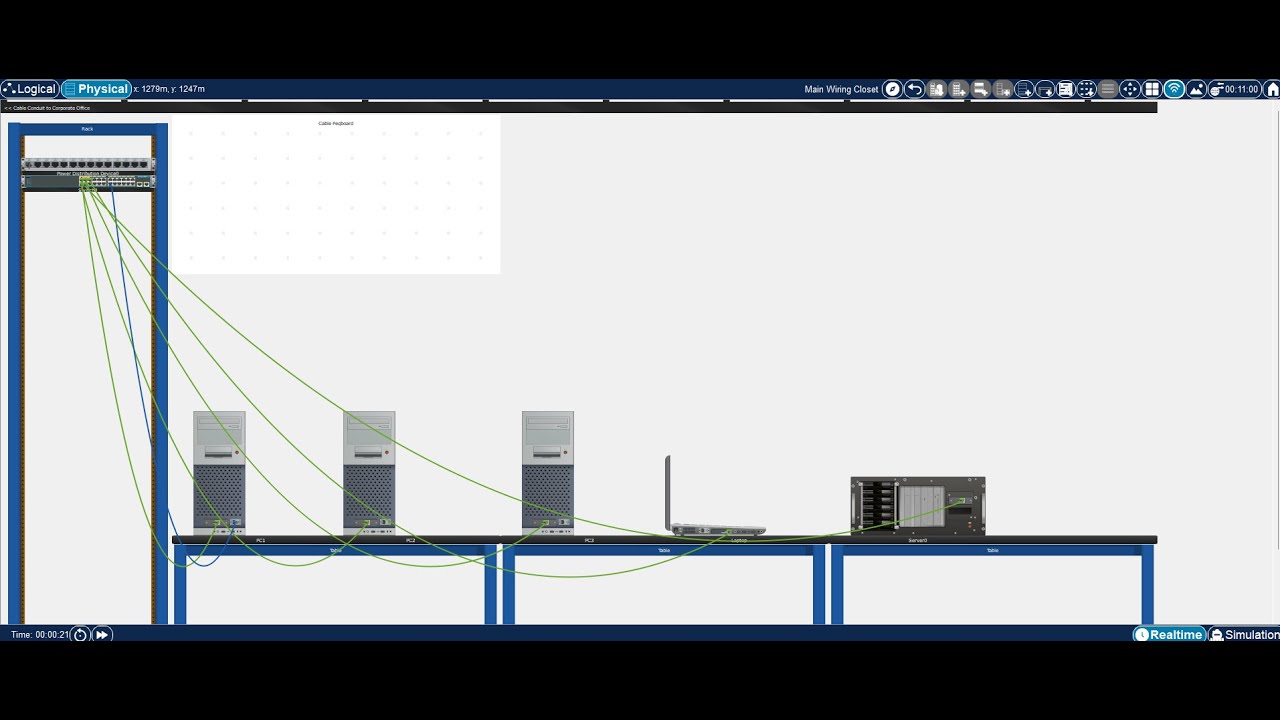Add a cable pegboard using the pegboard icon
This screenshot has height=720, width=1280.
pos(1087,89)
